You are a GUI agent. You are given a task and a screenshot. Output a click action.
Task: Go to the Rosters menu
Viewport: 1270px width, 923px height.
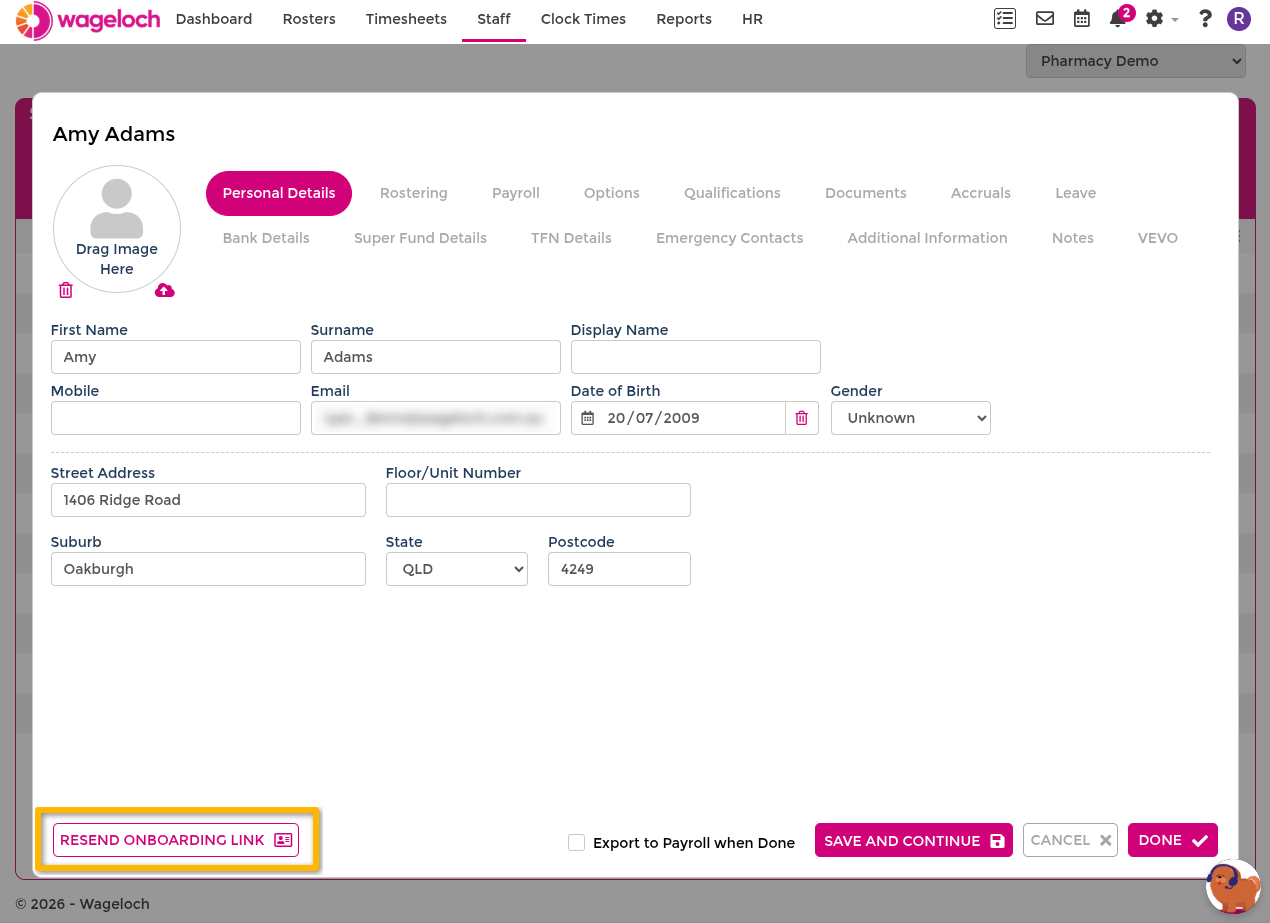[309, 19]
